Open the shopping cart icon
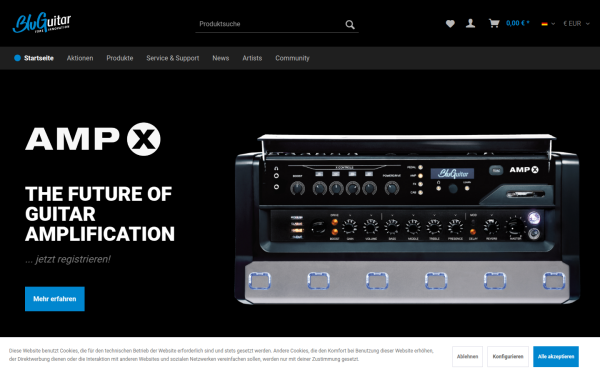The image size is (600, 375). pyautogui.click(x=494, y=24)
